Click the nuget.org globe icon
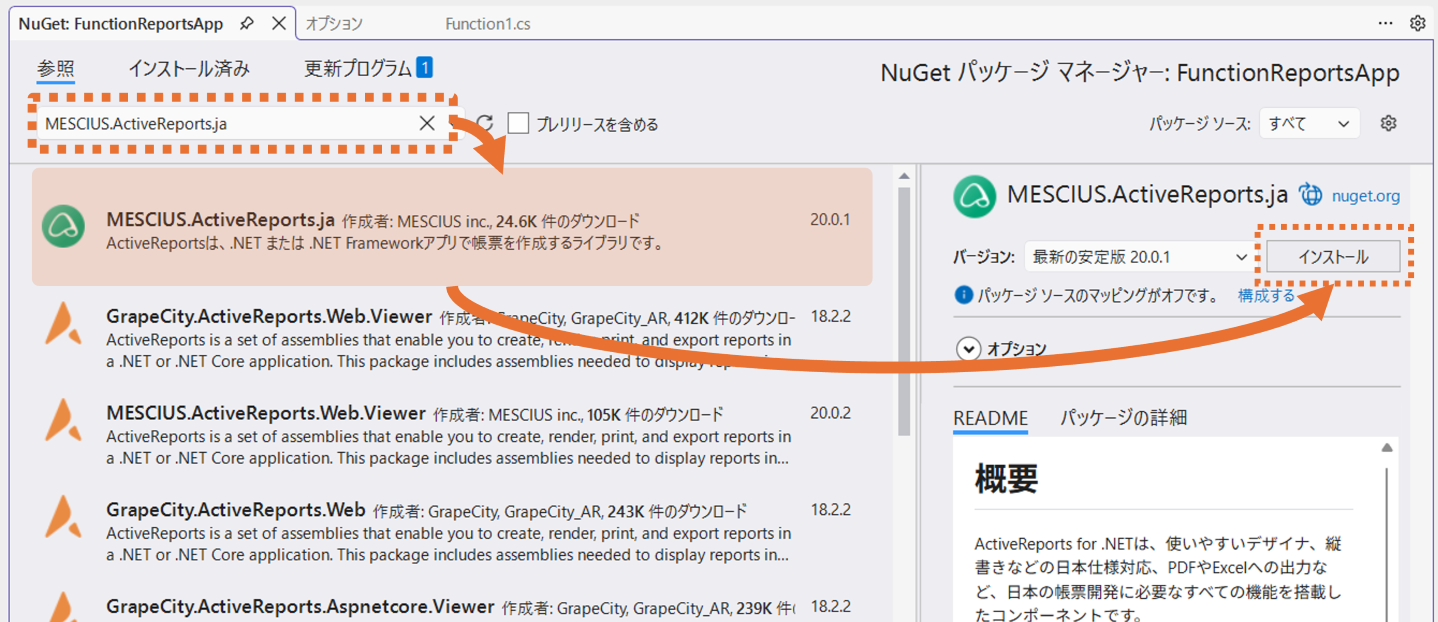 coord(1310,196)
